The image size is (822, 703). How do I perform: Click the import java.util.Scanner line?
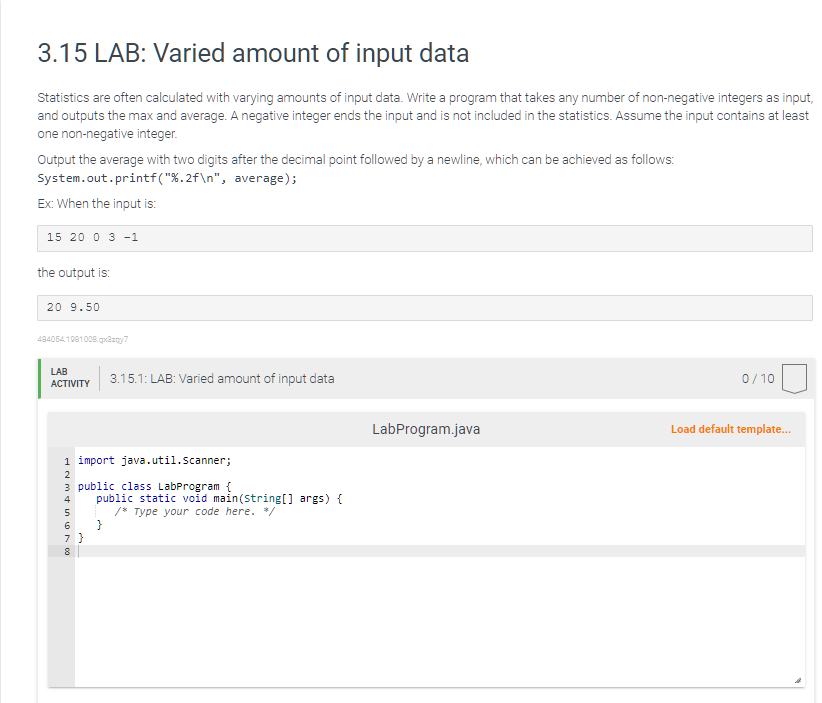tap(155, 461)
